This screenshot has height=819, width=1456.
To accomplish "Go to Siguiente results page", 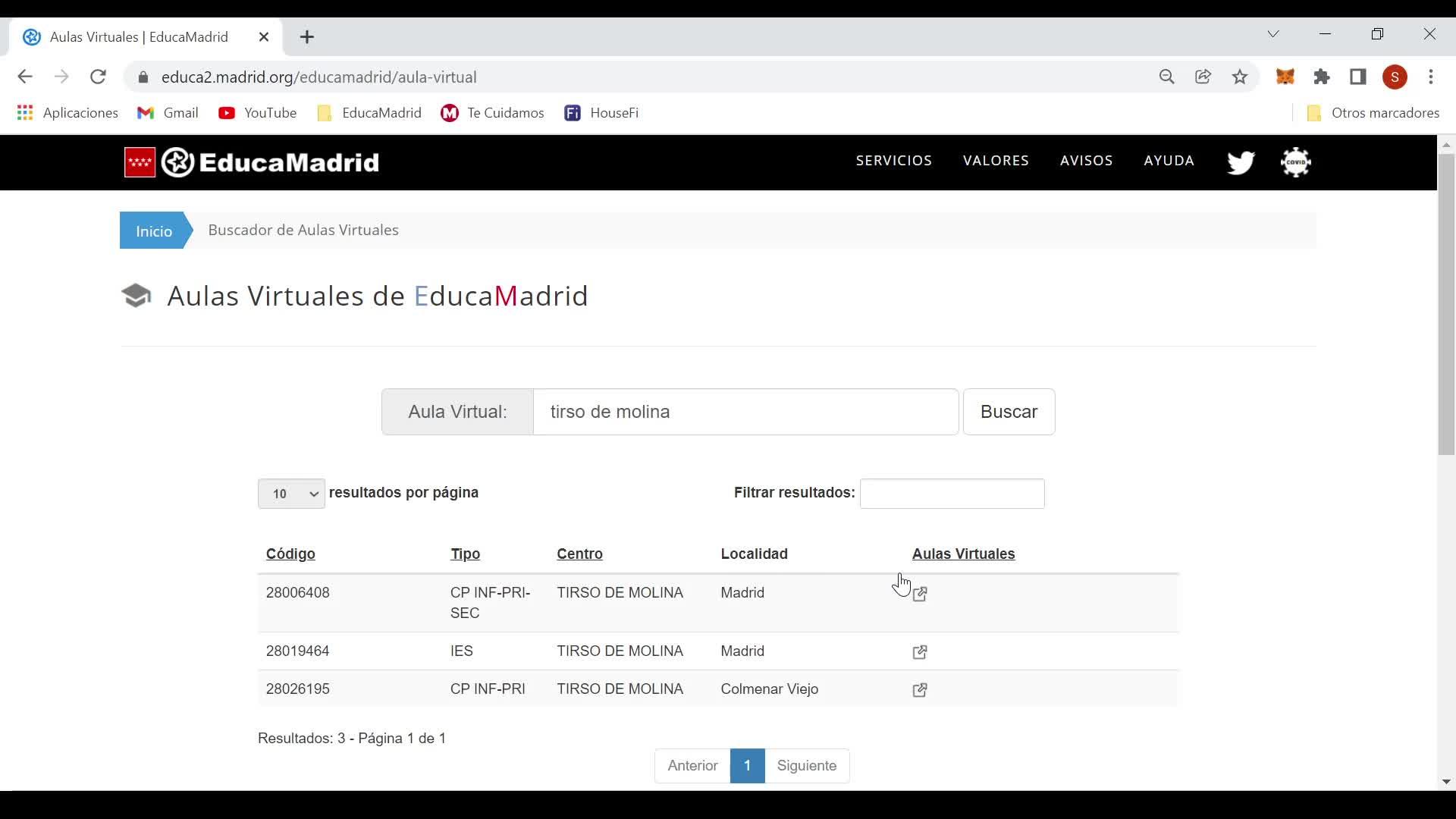I will pyautogui.click(x=806, y=766).
